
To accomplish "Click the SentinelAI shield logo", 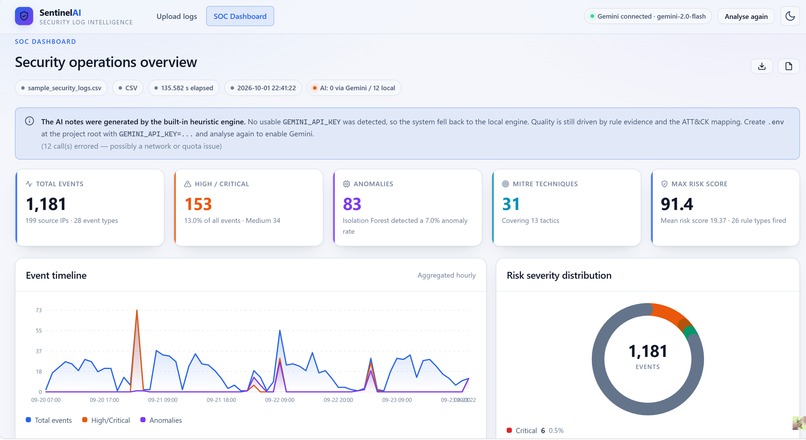I will 24,16.
